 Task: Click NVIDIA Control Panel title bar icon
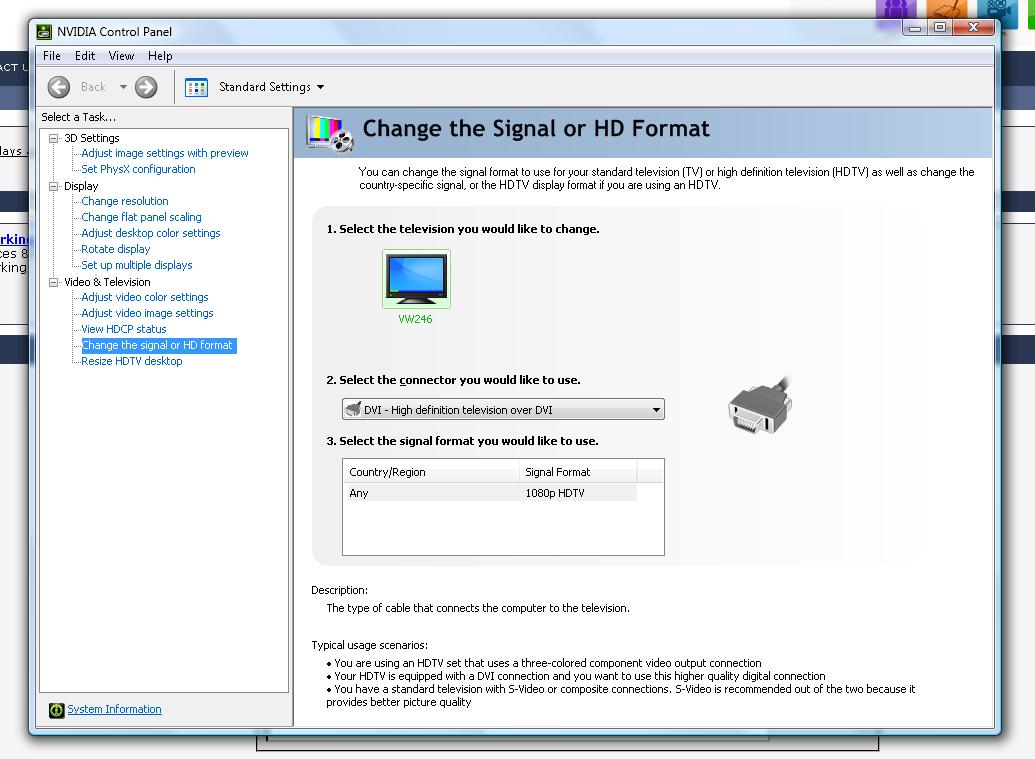[x=44, y=31]
